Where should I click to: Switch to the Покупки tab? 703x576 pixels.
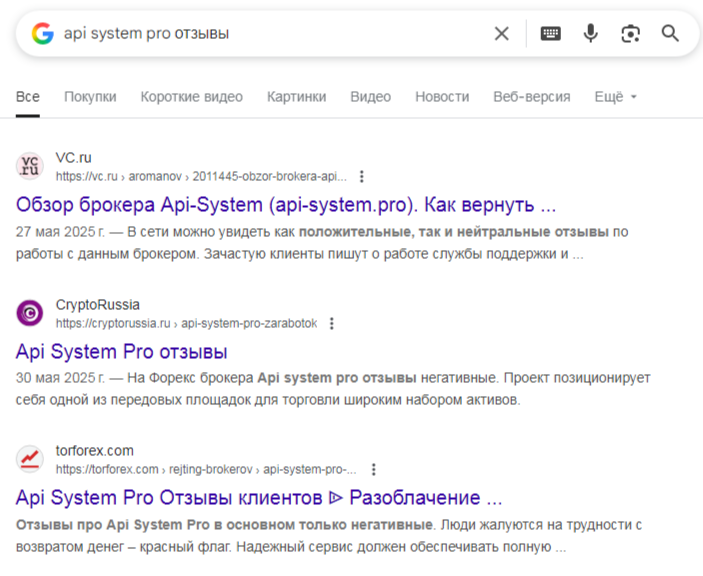[x=90, y=97]
